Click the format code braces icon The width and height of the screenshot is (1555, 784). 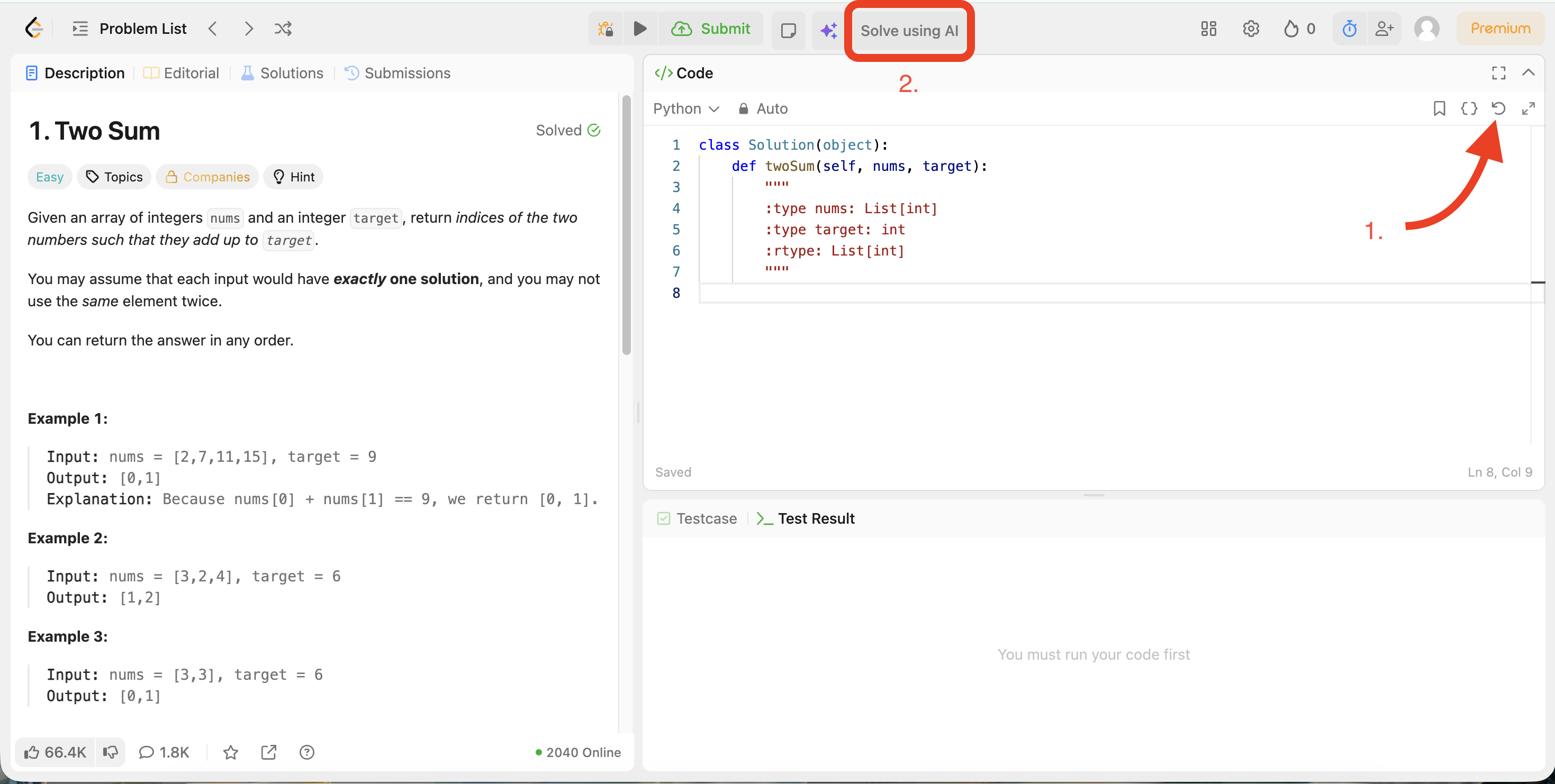(x=1469, y=108)
